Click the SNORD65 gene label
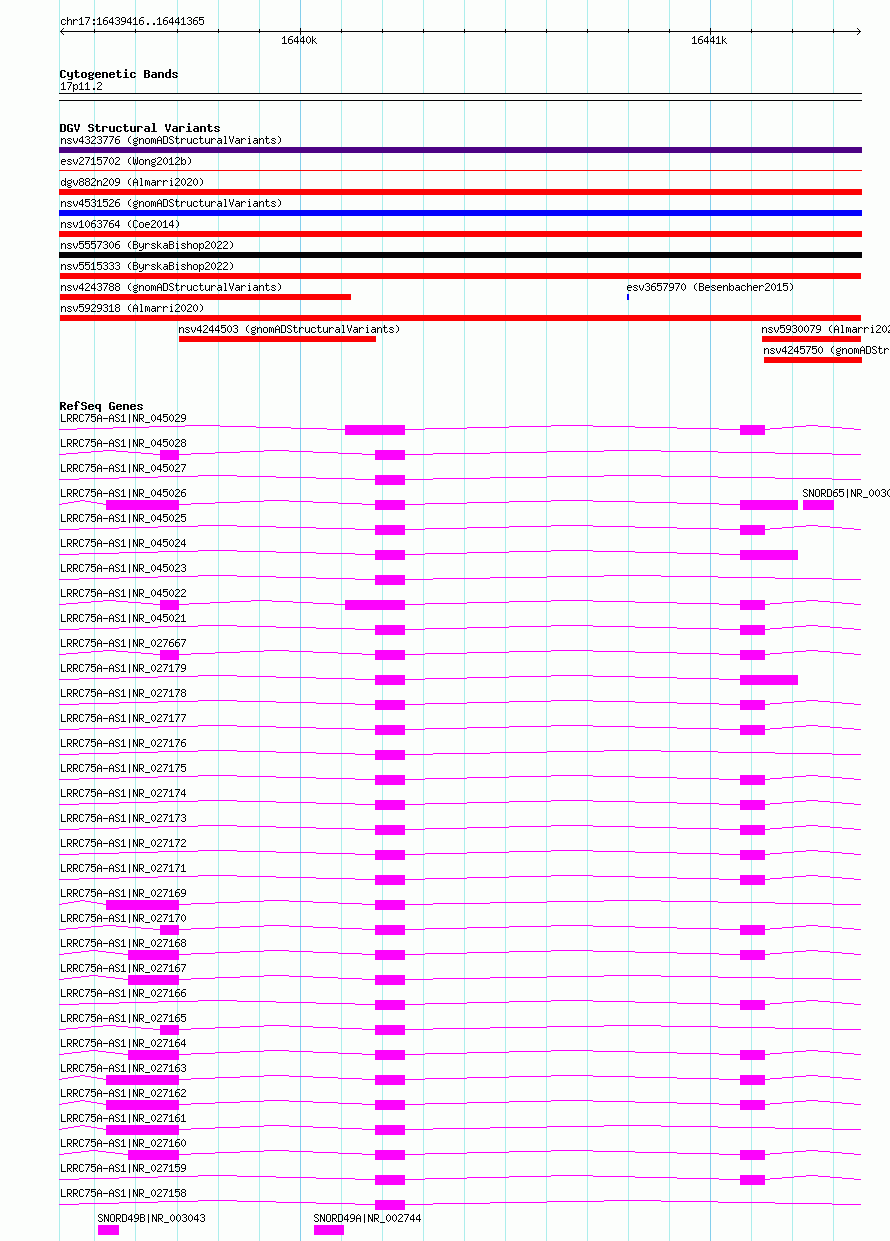 pyautogui.click(x=846, y=493)
